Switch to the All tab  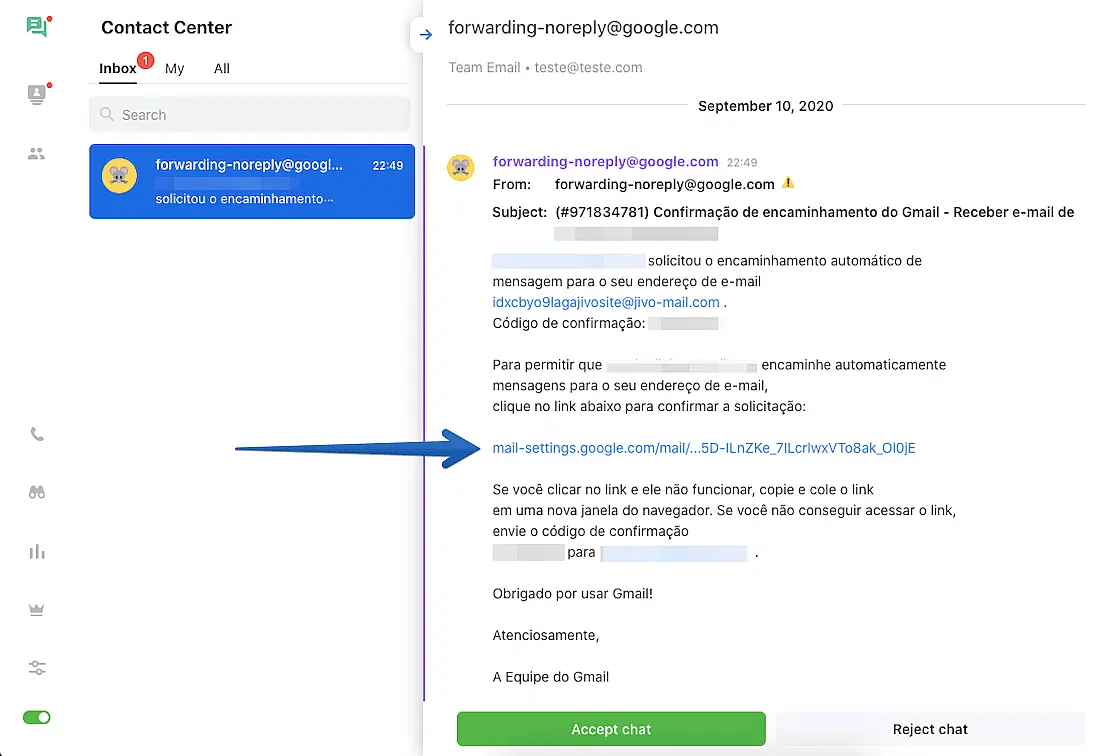pyautogui.click(x=222, y=68)
